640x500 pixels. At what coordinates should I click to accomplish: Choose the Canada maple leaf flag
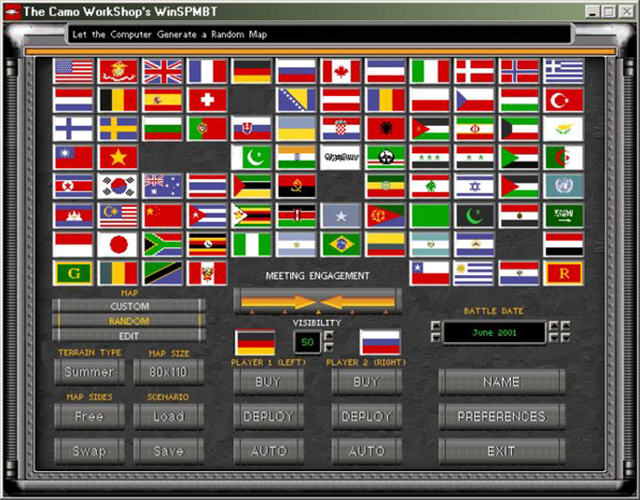(341, 71)
